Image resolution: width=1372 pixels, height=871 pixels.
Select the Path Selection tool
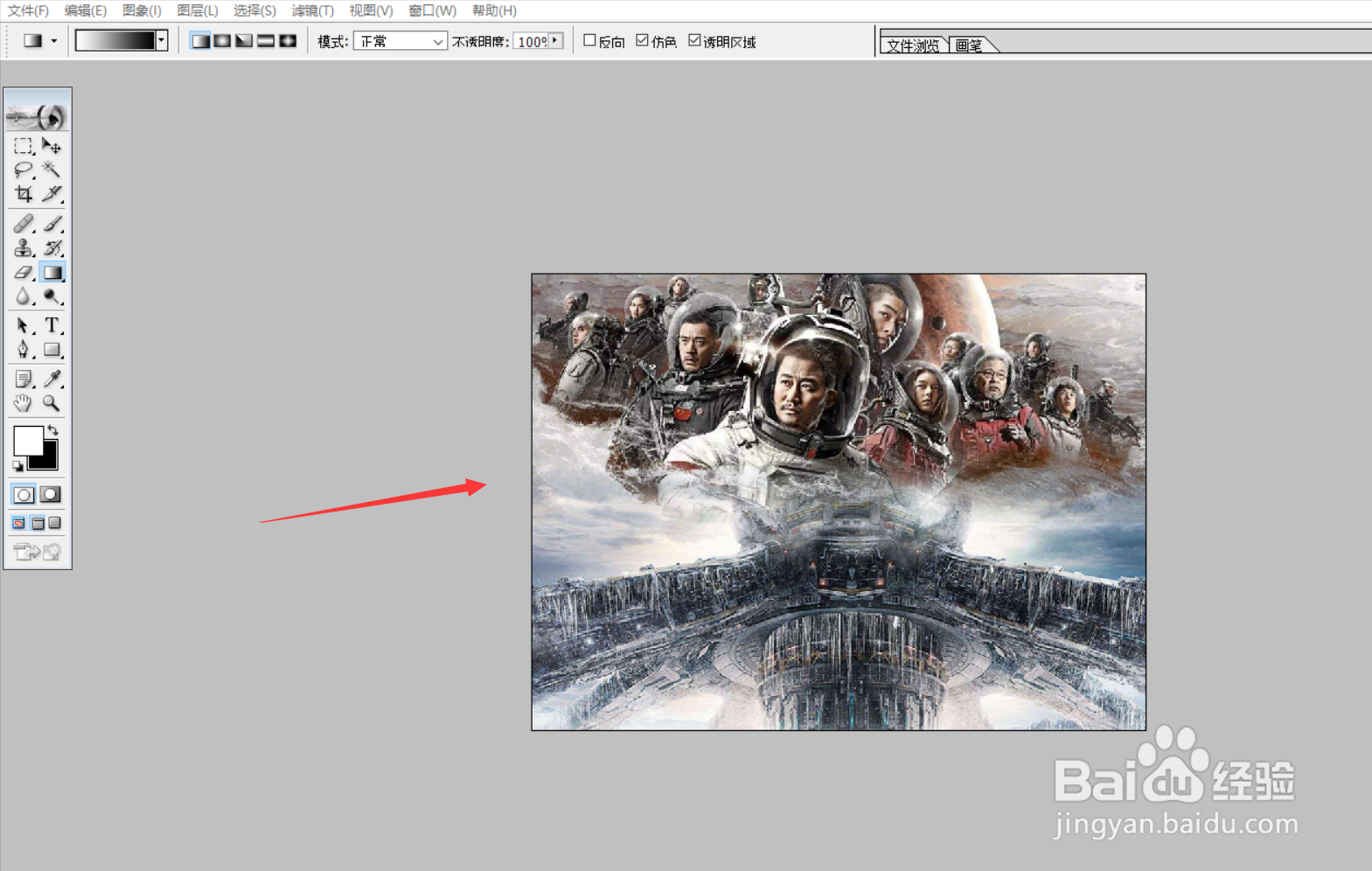pyautogui.click(x=24, y=326)
